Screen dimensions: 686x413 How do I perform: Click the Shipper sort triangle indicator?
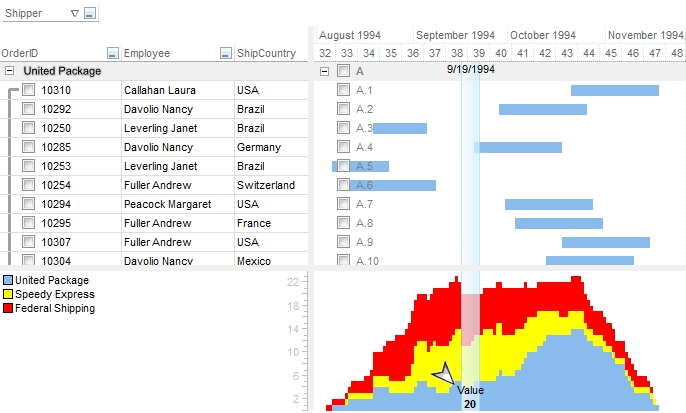coord(75,14)
